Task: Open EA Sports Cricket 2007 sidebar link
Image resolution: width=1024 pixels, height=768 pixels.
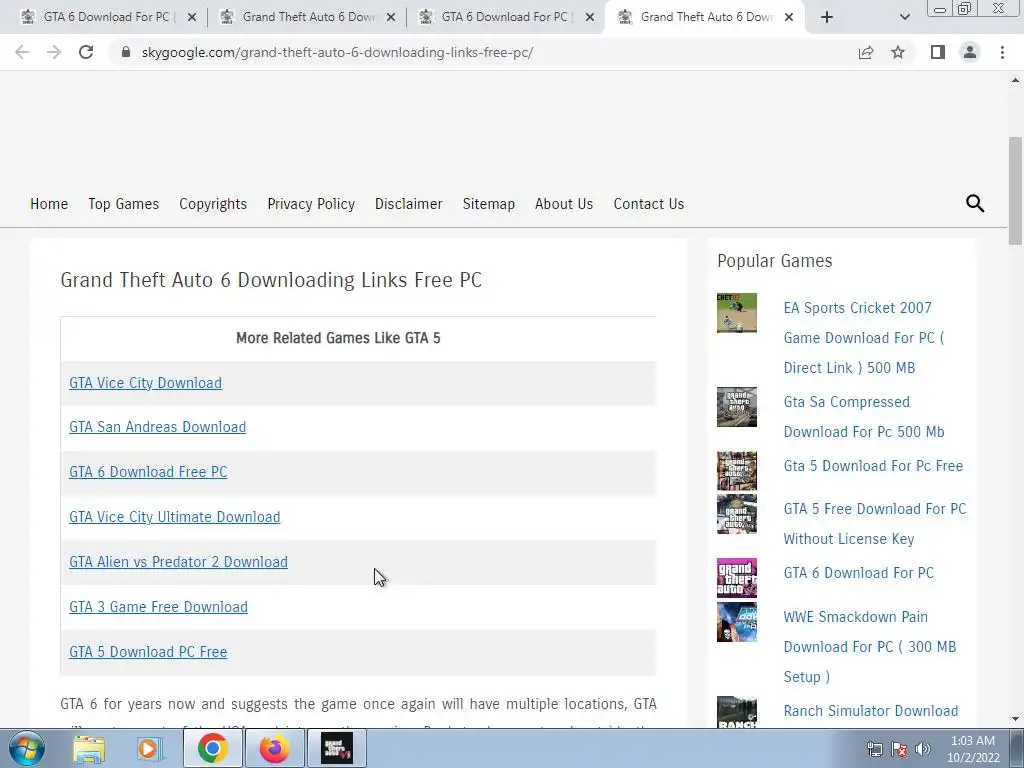Action: 863,338
